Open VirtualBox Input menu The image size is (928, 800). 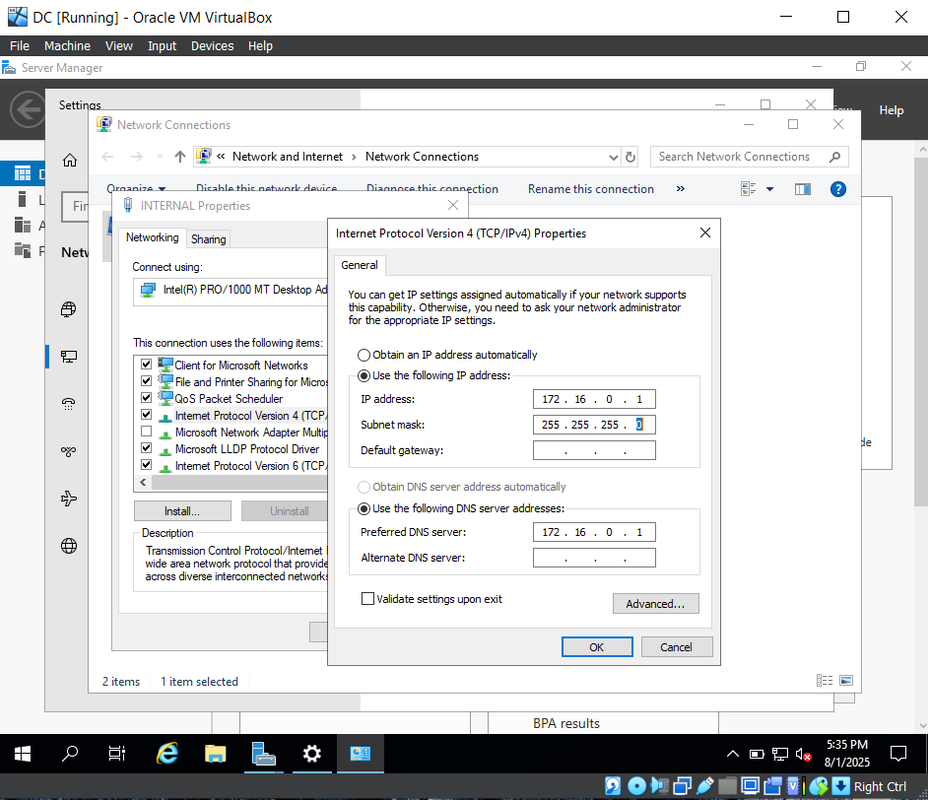point(162,46)
